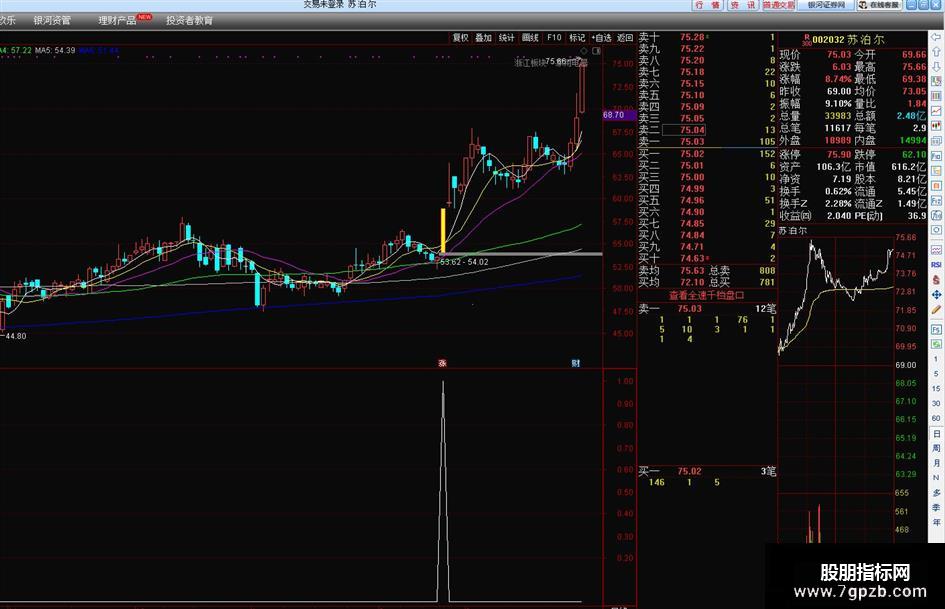
Task: Open the 统计 statistics menu
Action: tap(507, 37)
